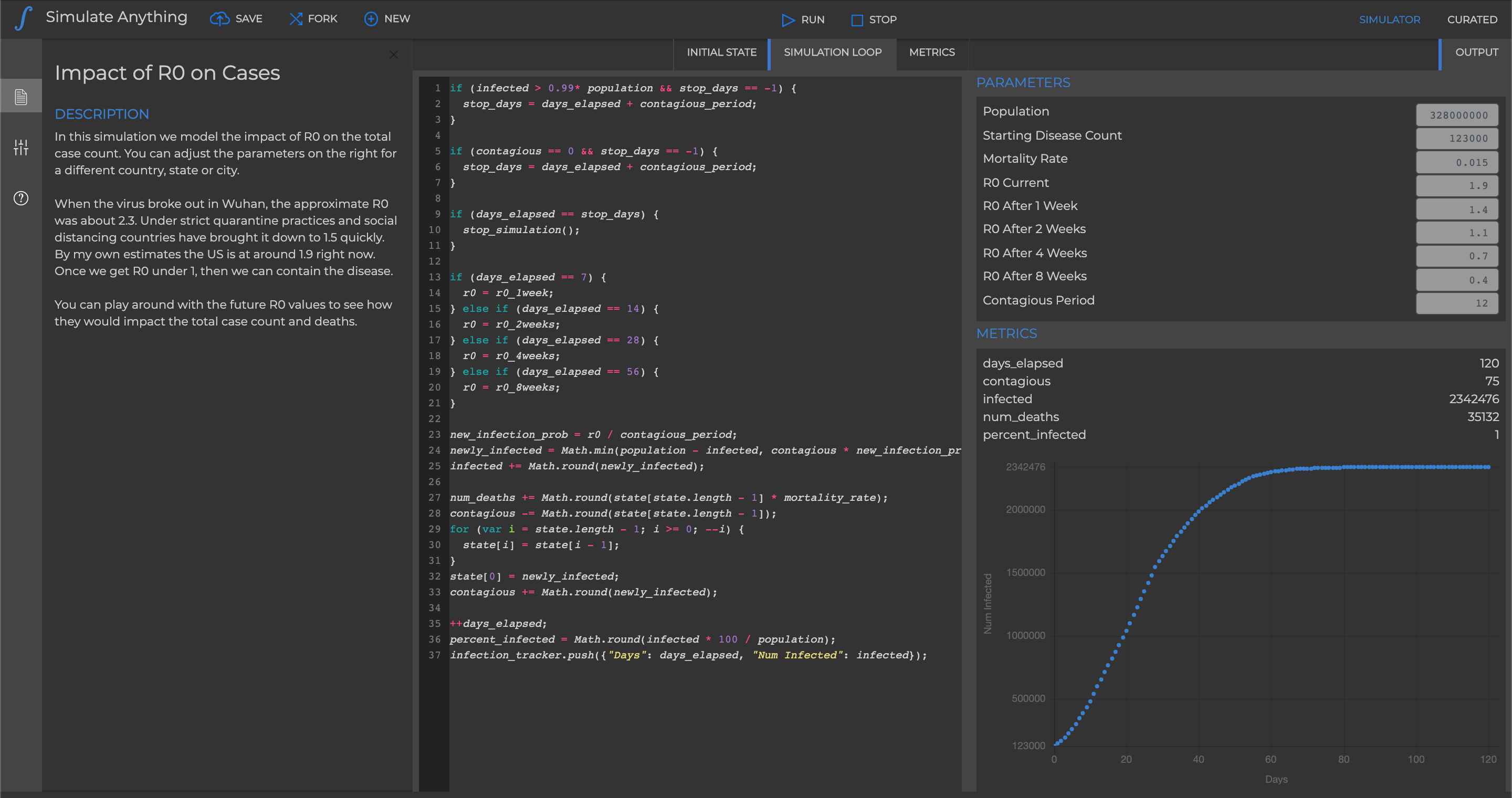Open the help question mark icon
The height and width of the screenshot is (798, 1512).
[21, 198]
